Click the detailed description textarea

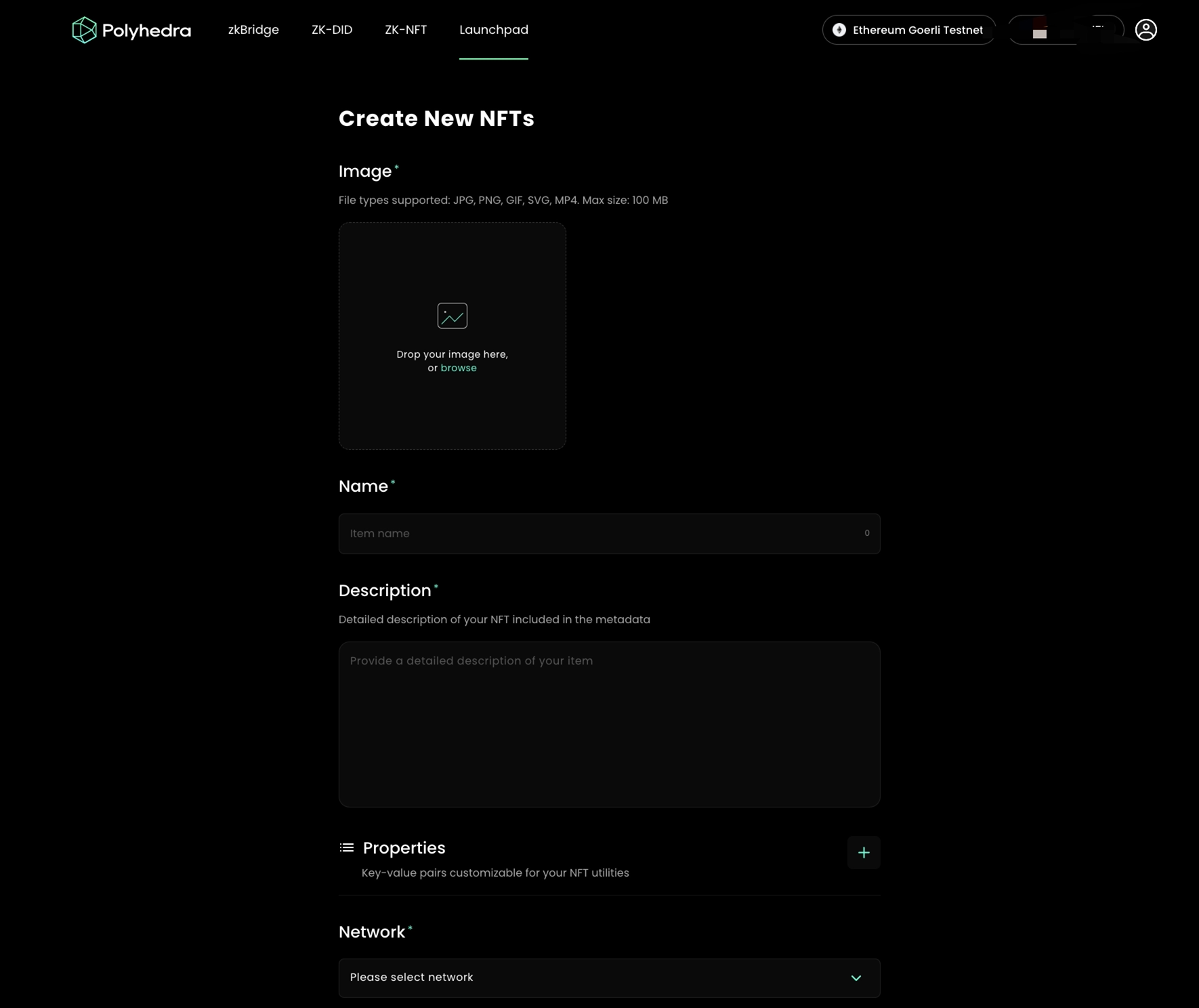coord(609,725)
